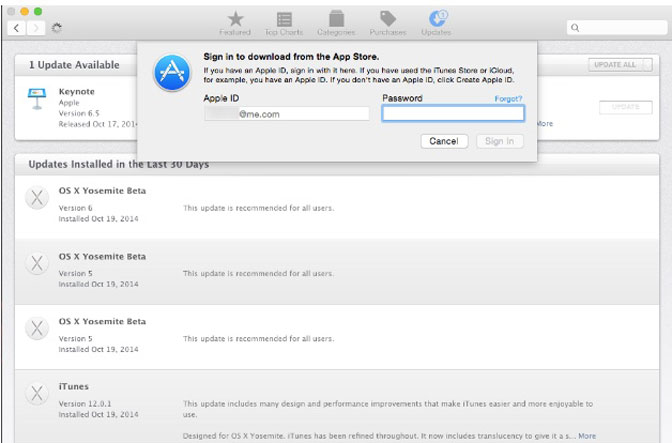Switch to Top Charts tab
Image resolution: width=672 pixels, height=443 pixels.
[284, 24]
